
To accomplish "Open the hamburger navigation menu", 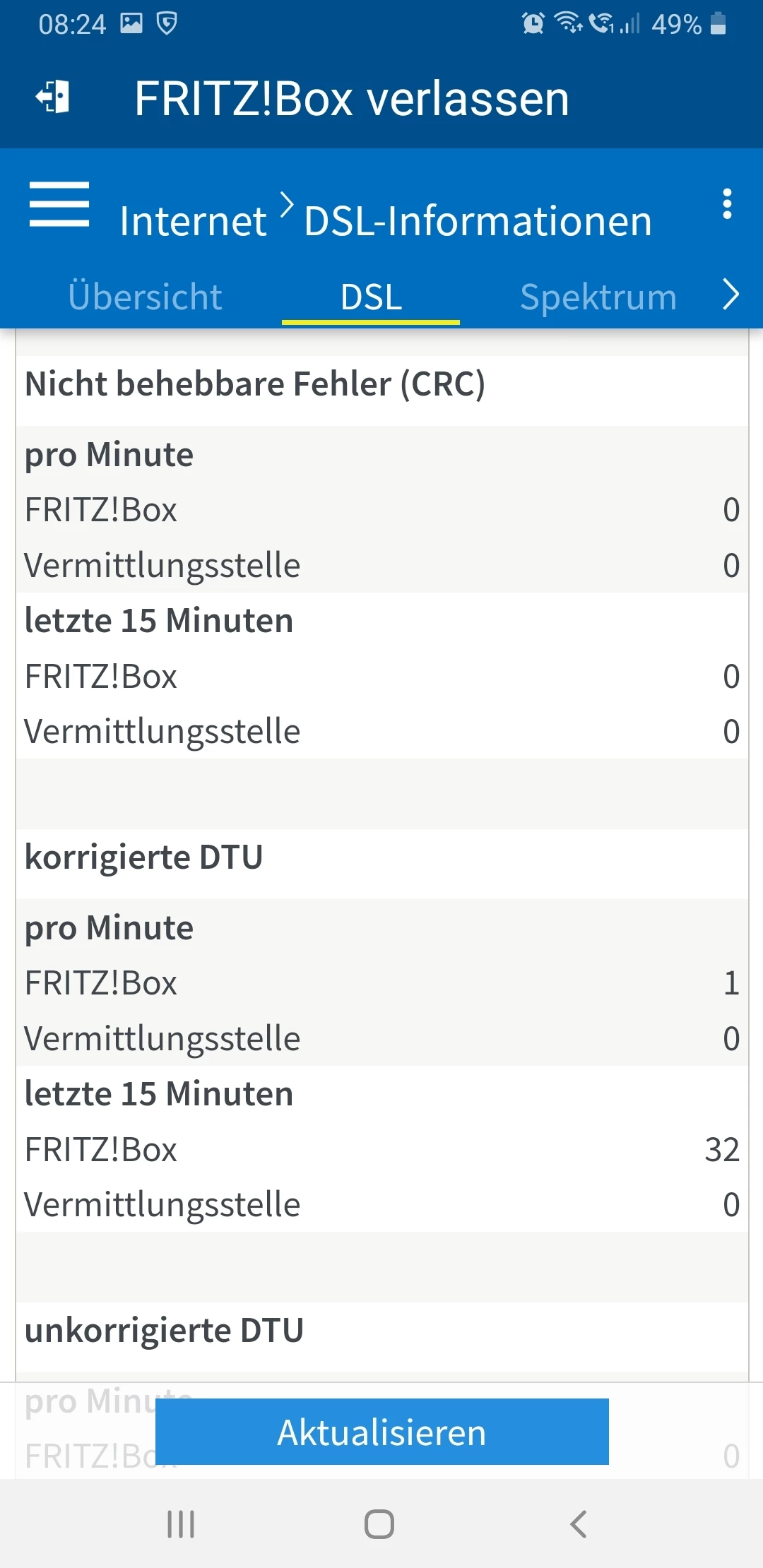I will point(59,205).
